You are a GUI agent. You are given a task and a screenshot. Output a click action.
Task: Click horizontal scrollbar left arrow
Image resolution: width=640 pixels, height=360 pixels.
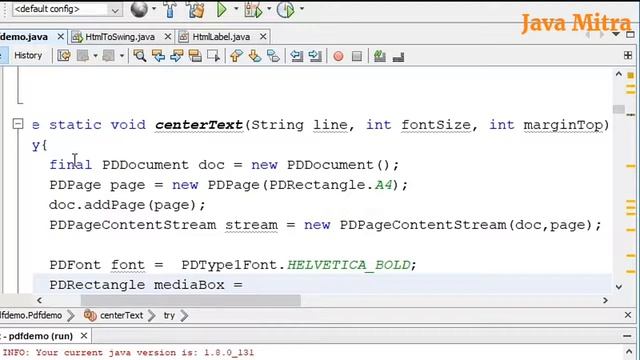click(39, 300)
